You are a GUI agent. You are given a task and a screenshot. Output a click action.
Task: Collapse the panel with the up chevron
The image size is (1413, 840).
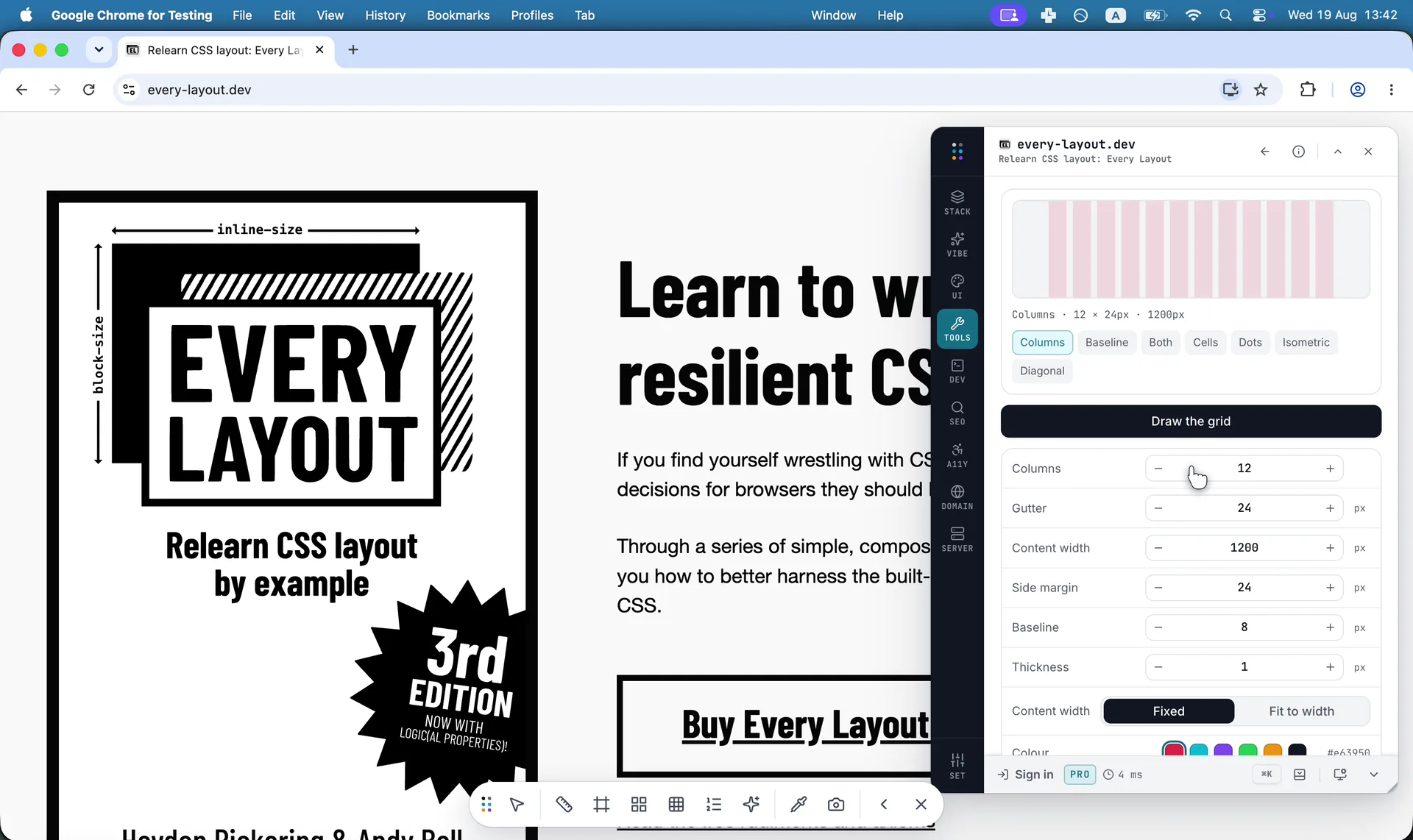[x=1337, y=152]
